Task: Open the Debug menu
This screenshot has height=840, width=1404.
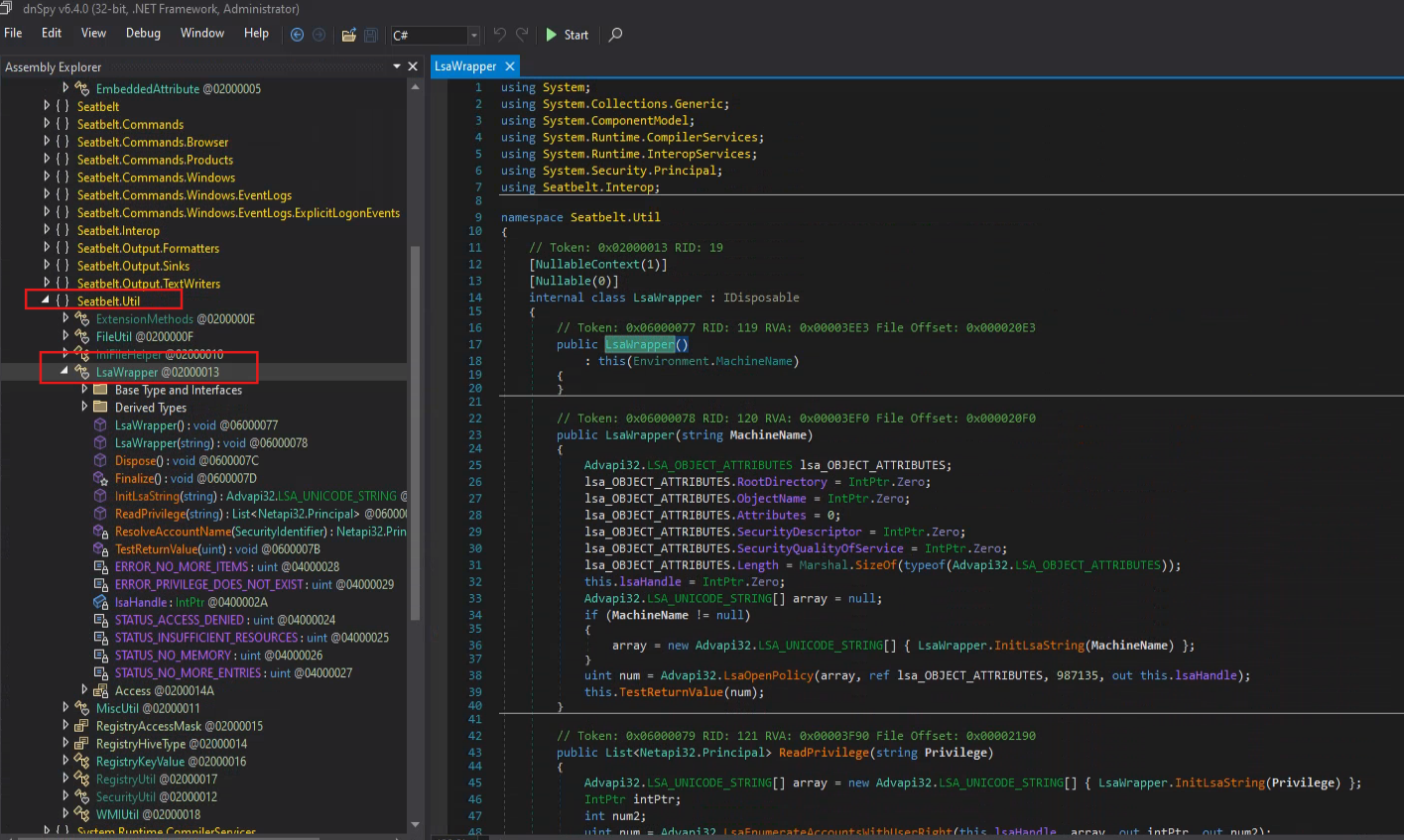Action: pyautogui.click(x=143, y=33)
